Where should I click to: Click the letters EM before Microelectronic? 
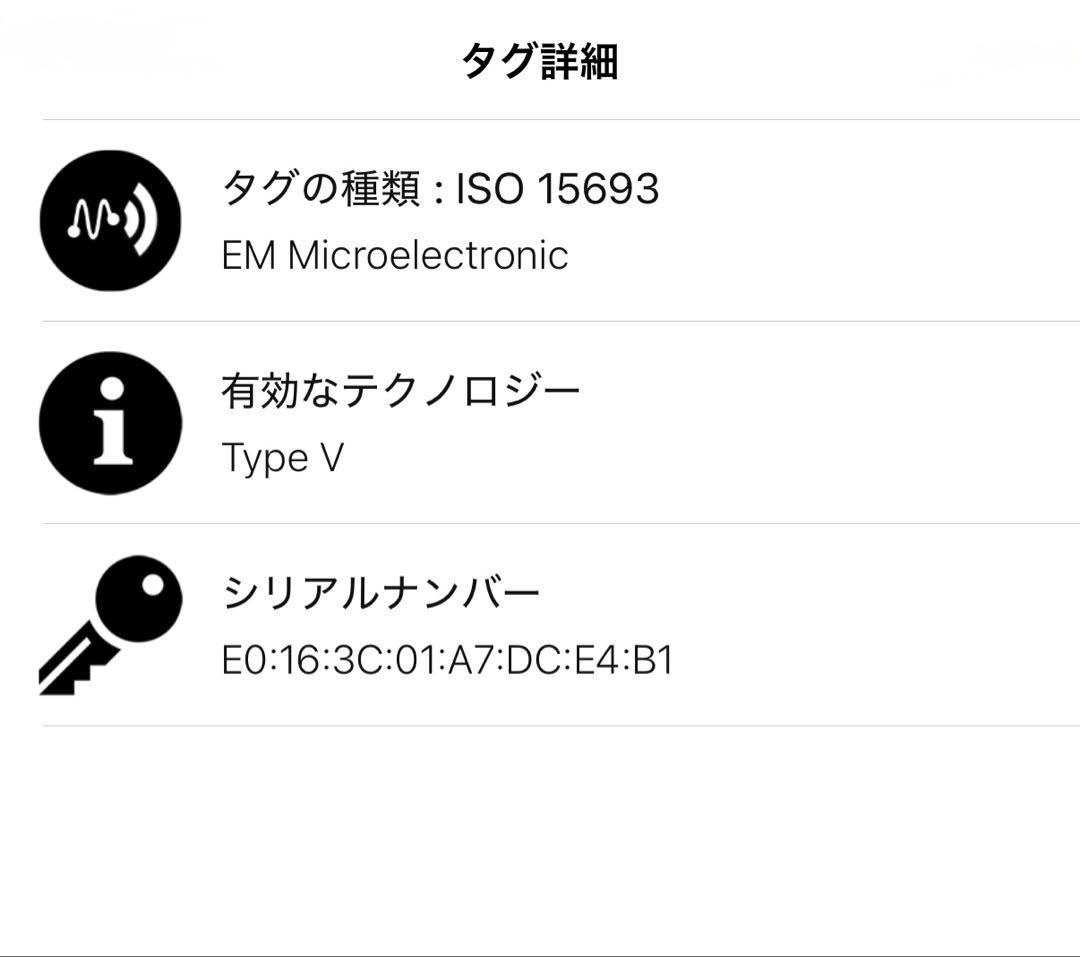click(x=248, y=255)
